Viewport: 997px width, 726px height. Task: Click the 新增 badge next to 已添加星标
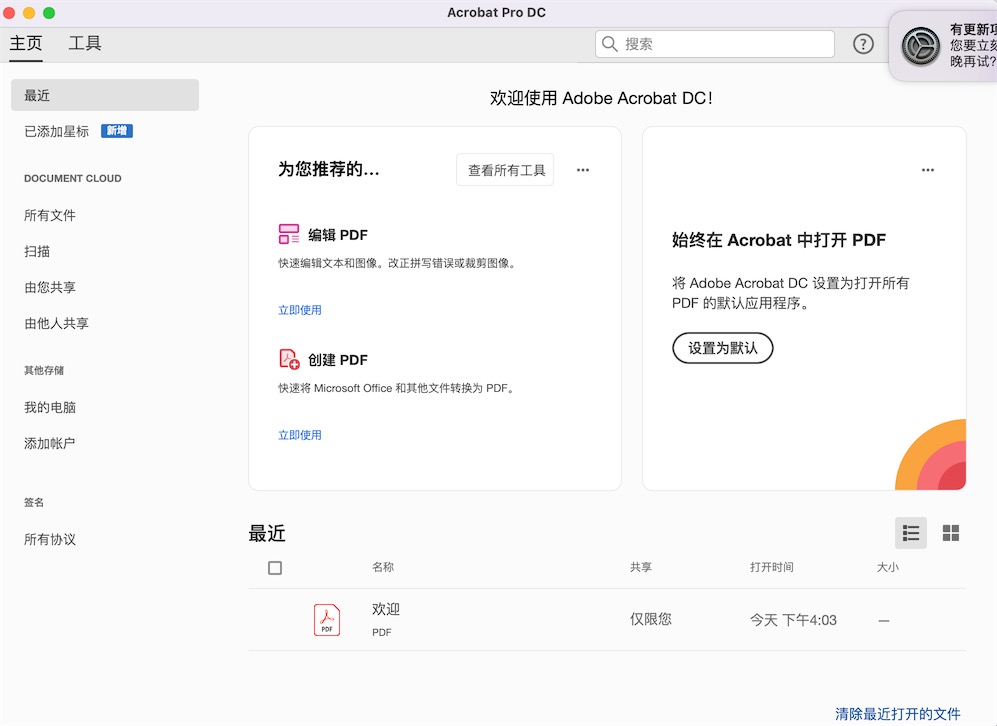[117, 131]
